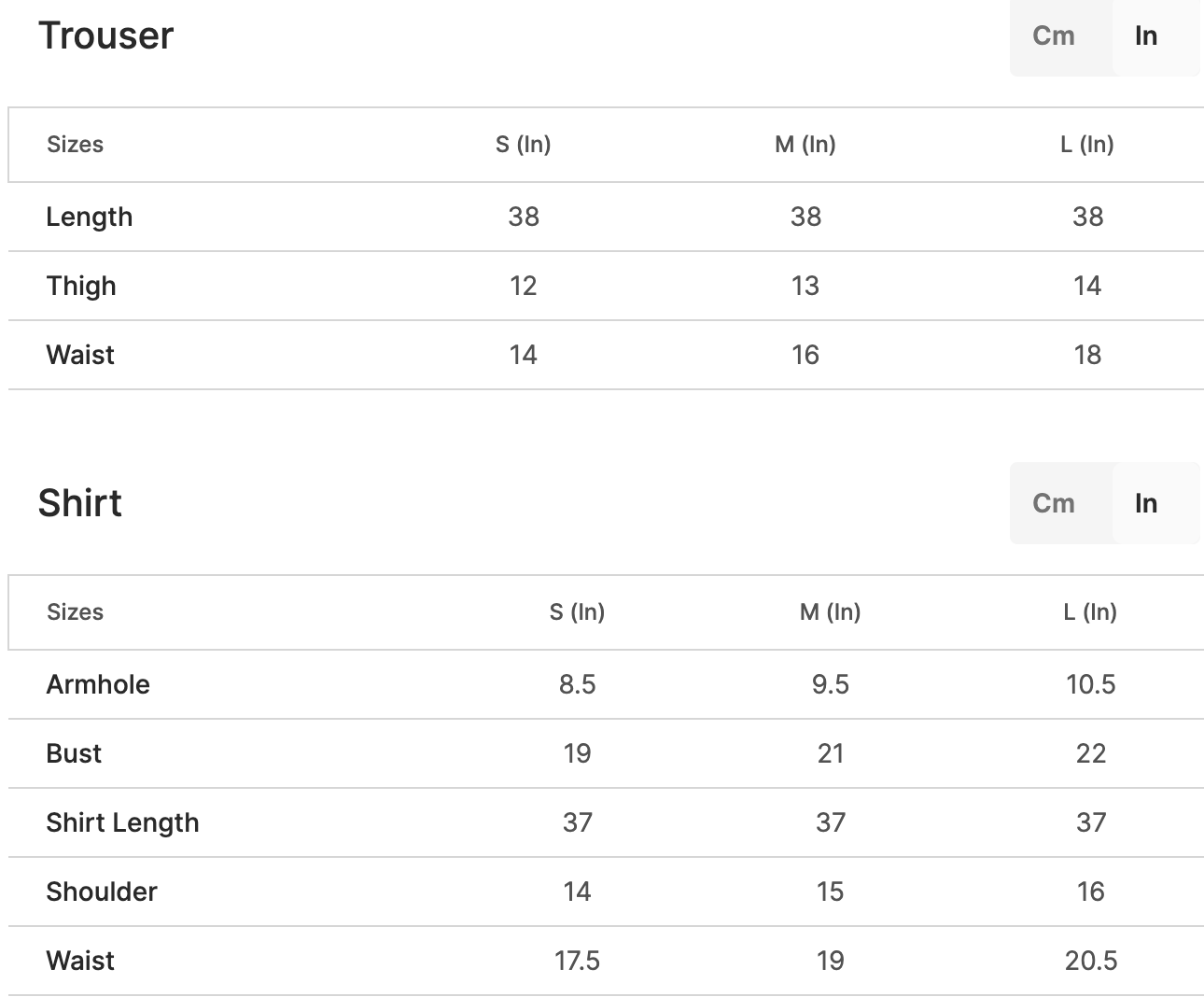Image resolution: width=1204 pixels, height=997 pixels.
Task: Select the Bust row label
Action: coord(74,753)
